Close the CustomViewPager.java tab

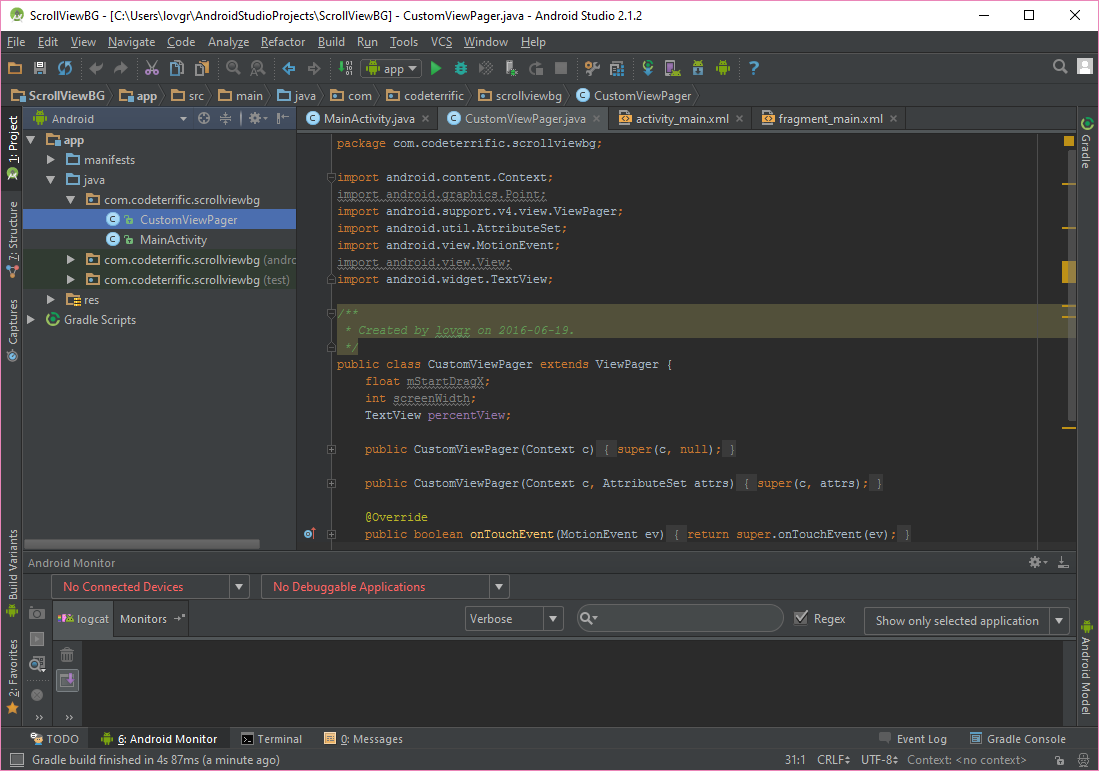tap(596, 118)
